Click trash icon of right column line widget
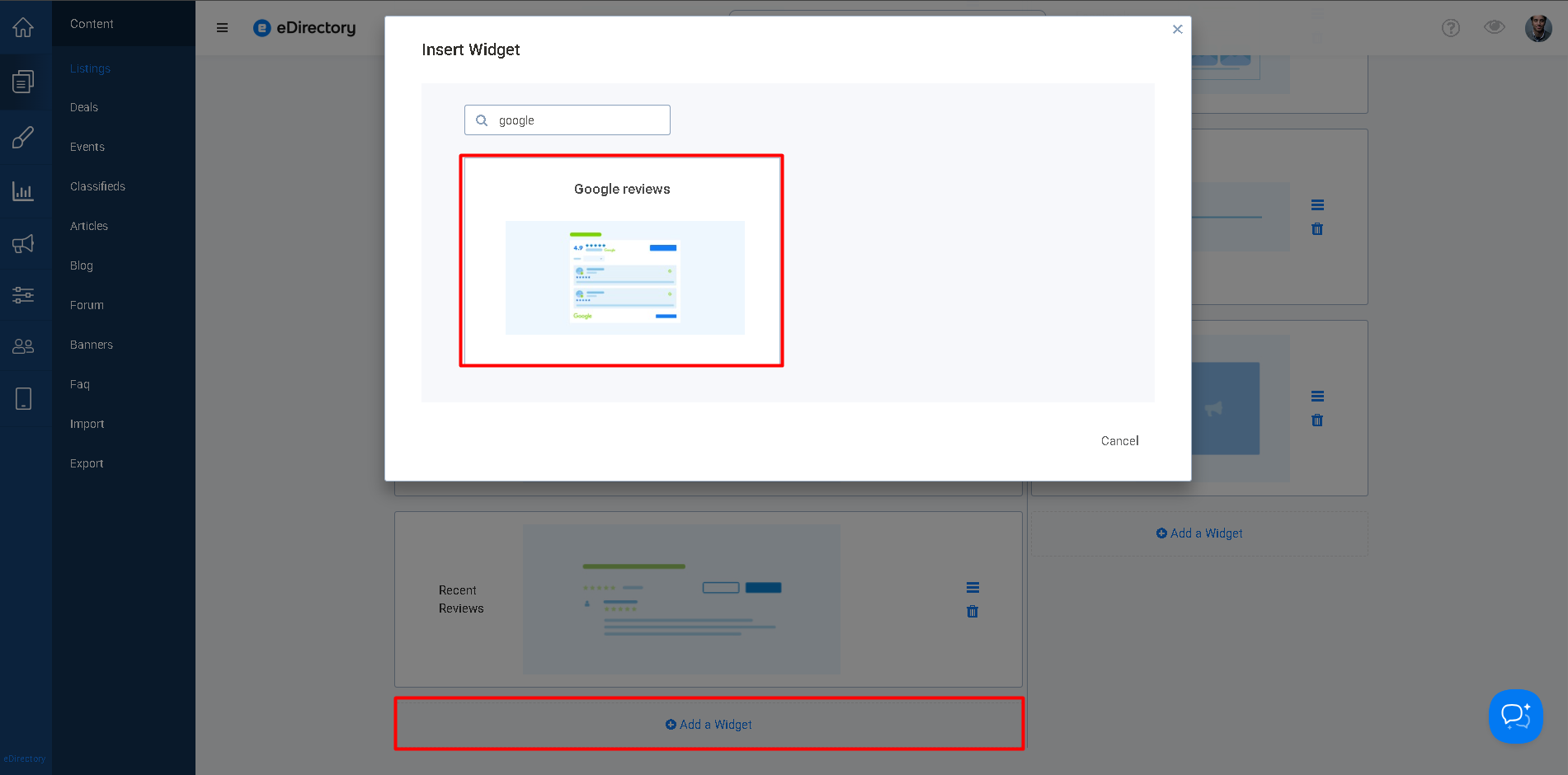 [1317, 229]
